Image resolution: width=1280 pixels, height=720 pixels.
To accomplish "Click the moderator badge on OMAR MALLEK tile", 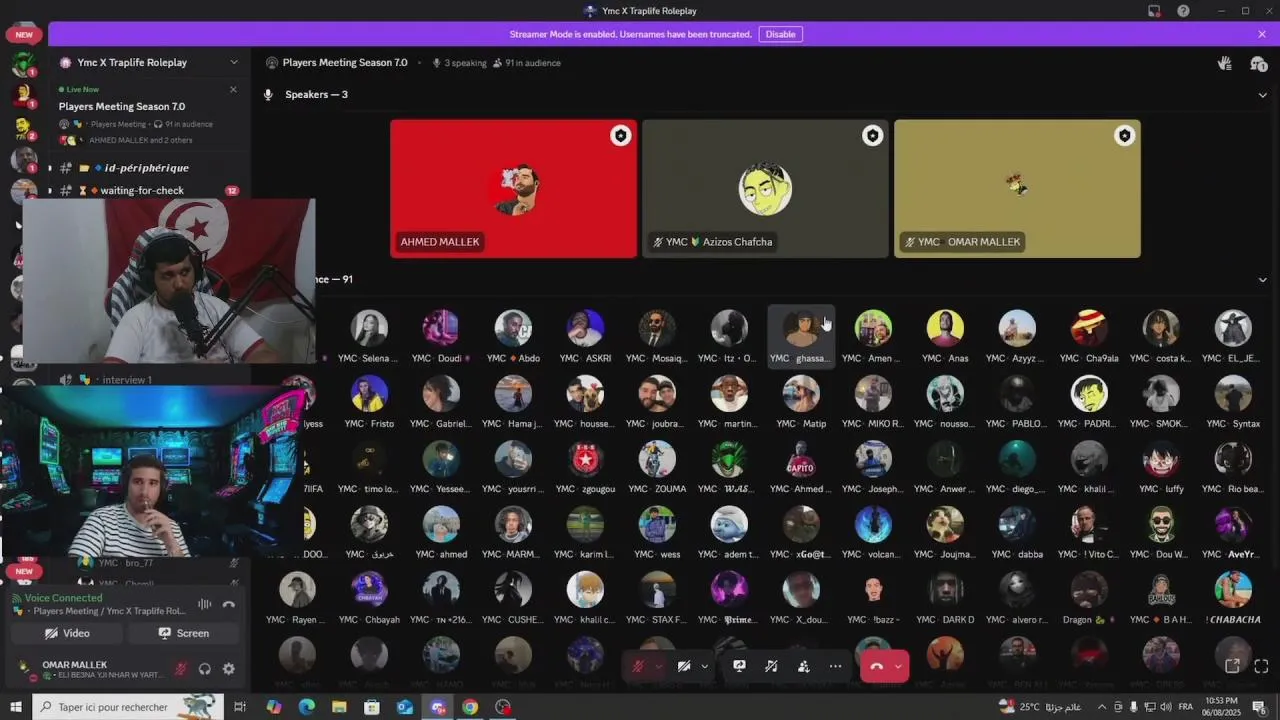I will point(1125,136).
